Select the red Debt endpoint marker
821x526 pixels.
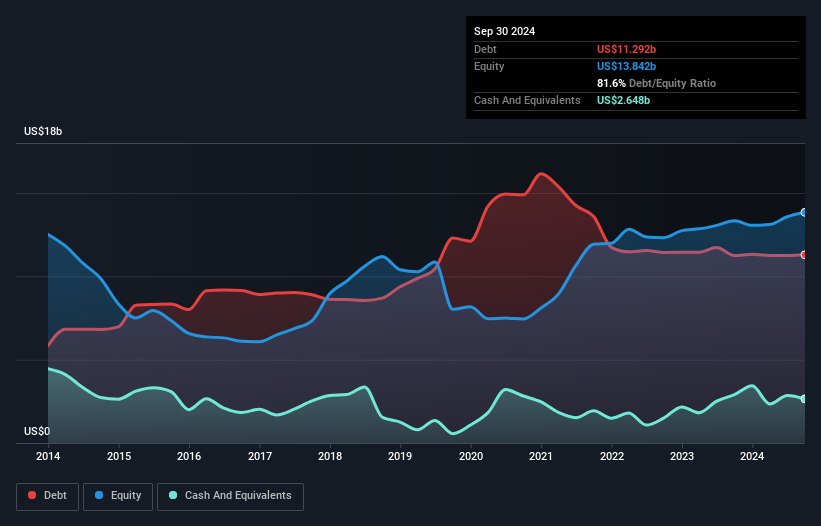click(x=804, y=255)
